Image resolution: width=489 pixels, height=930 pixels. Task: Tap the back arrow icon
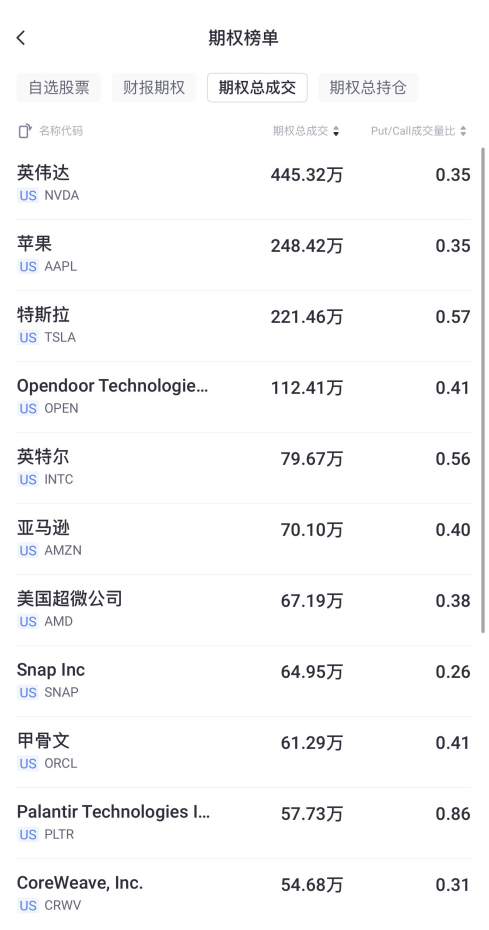(21, 38)
